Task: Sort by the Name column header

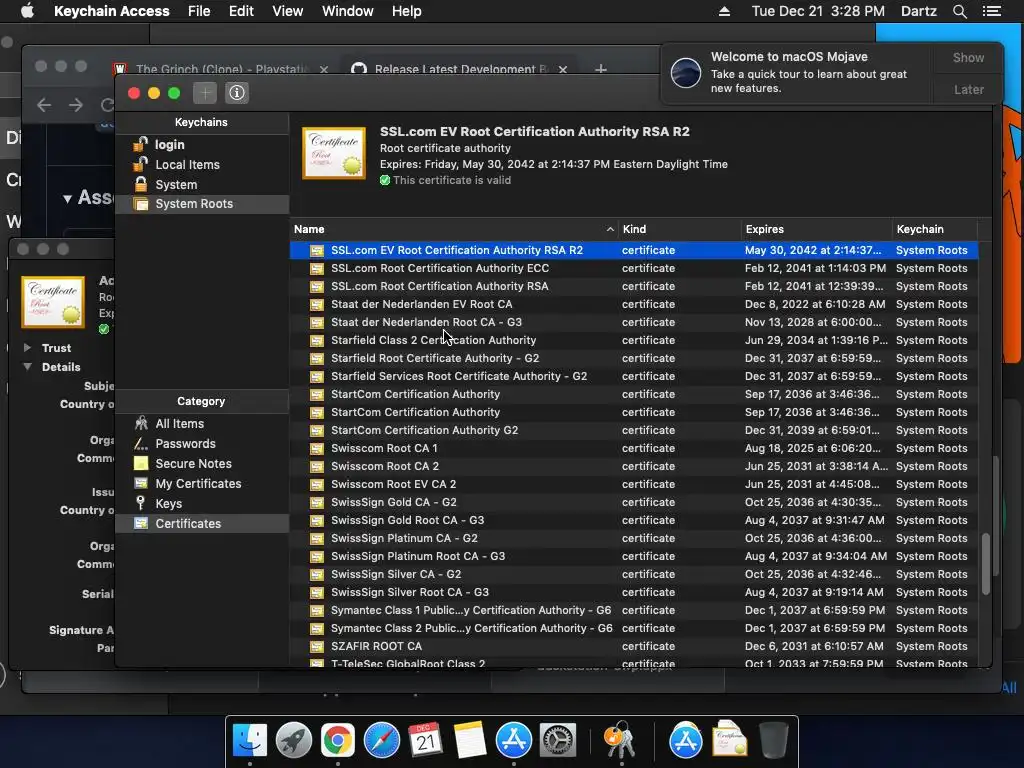Action: [x=454, y=229]
